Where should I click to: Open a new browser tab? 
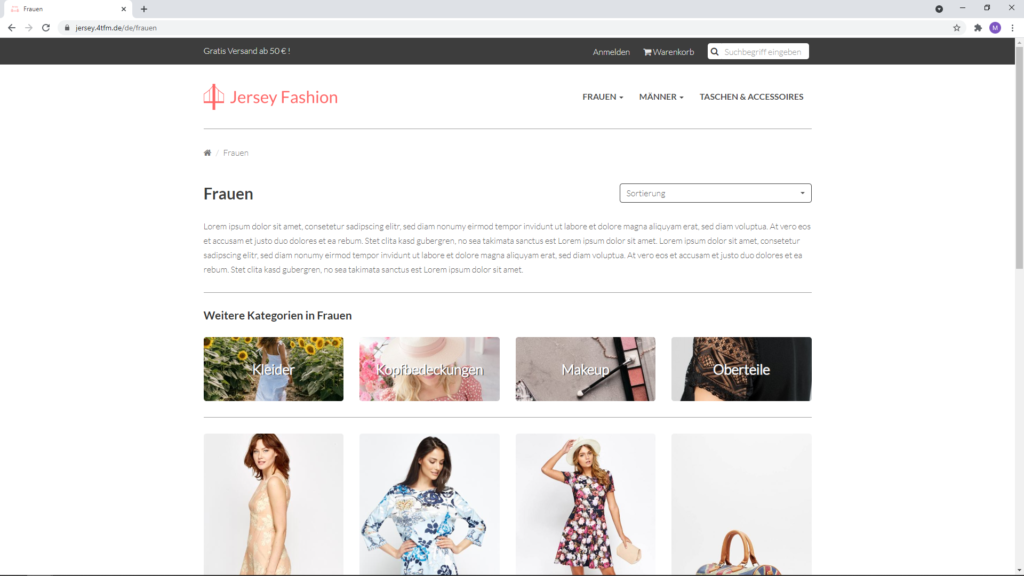tap(144, 9)
